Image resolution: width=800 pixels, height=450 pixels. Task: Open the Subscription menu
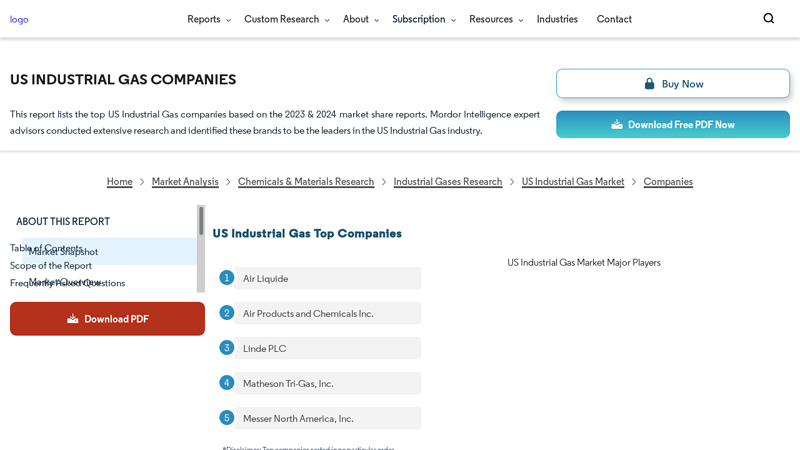[x=418, y=19]
